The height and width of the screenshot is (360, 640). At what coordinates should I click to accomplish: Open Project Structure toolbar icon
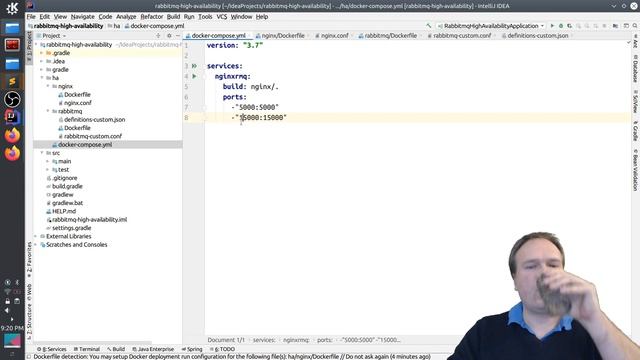pos(615,26)
